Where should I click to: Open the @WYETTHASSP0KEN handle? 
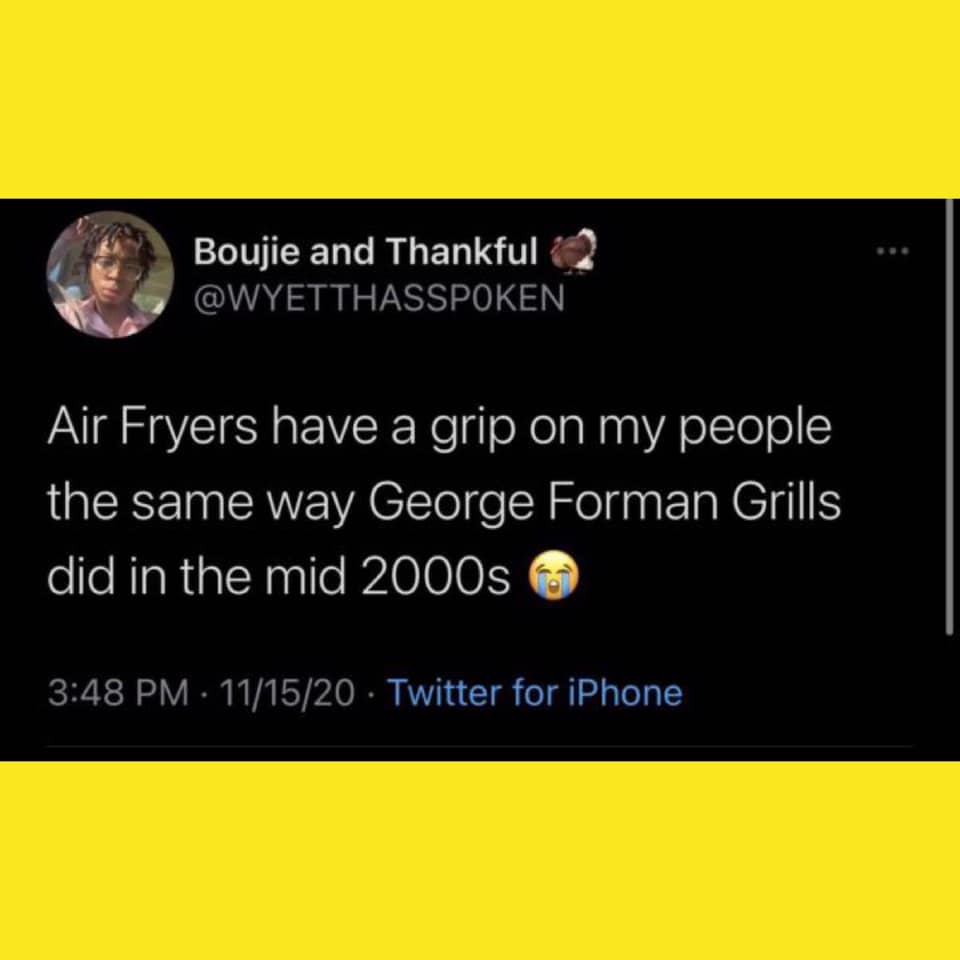point(379,298)
